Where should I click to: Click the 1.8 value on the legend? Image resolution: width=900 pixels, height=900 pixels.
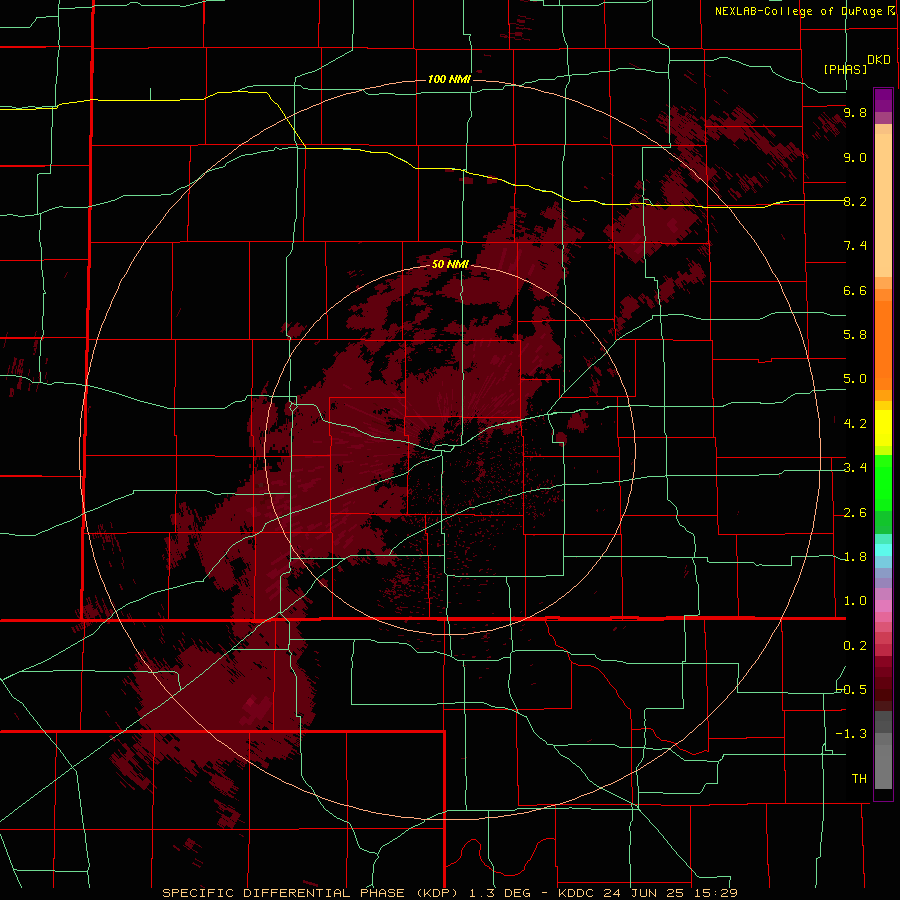[x=855, y=557]
